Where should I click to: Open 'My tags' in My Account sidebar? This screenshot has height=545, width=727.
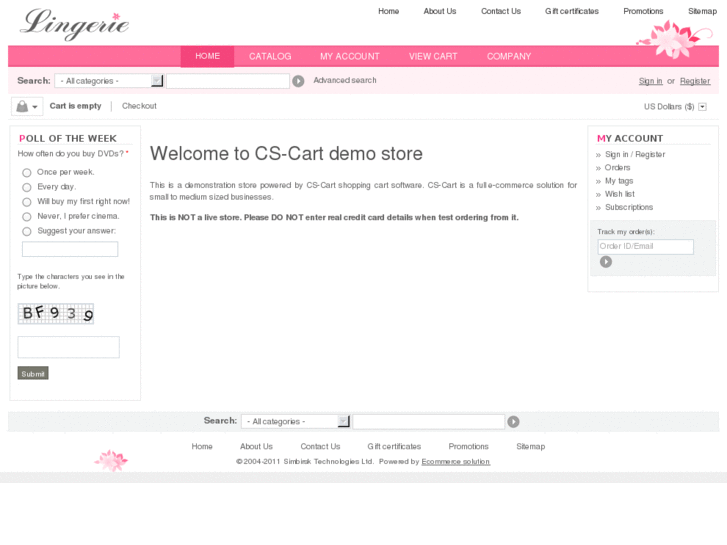coord(619,181)
